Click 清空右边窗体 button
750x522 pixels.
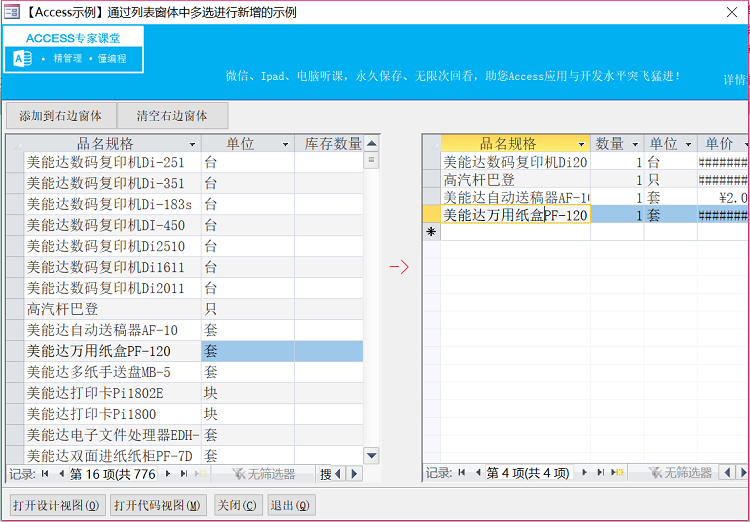[x=172, y=116]
